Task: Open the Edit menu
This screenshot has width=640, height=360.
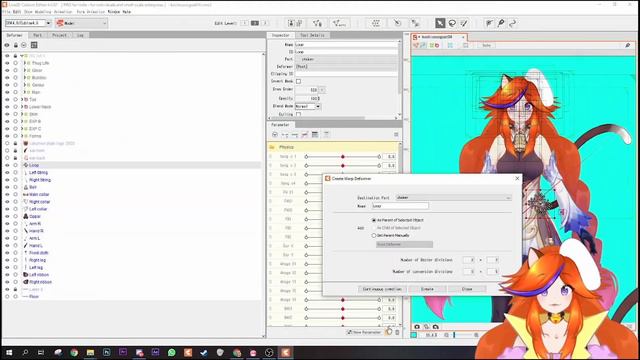Action: (17, 12)
